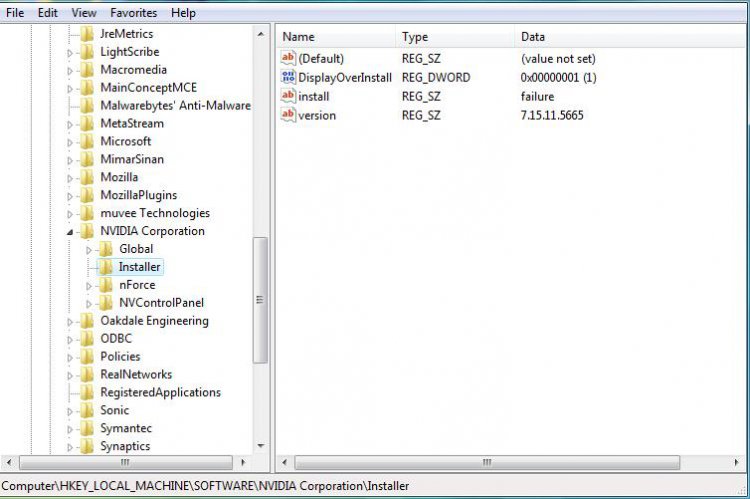Collapse the NVIDIA Corporation key

(x=70, y=232)
